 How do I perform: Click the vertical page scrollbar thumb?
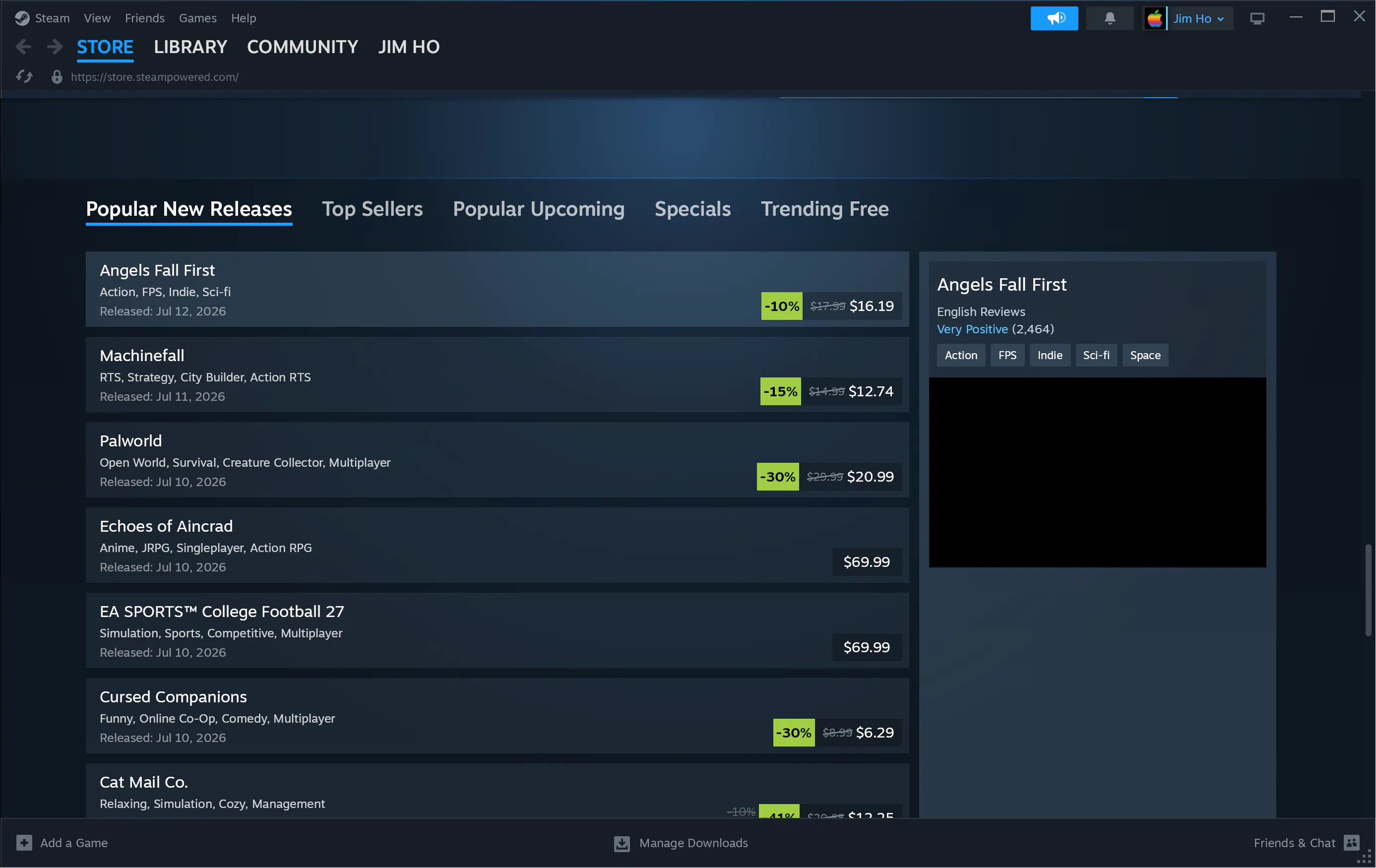coord(1368,590)
